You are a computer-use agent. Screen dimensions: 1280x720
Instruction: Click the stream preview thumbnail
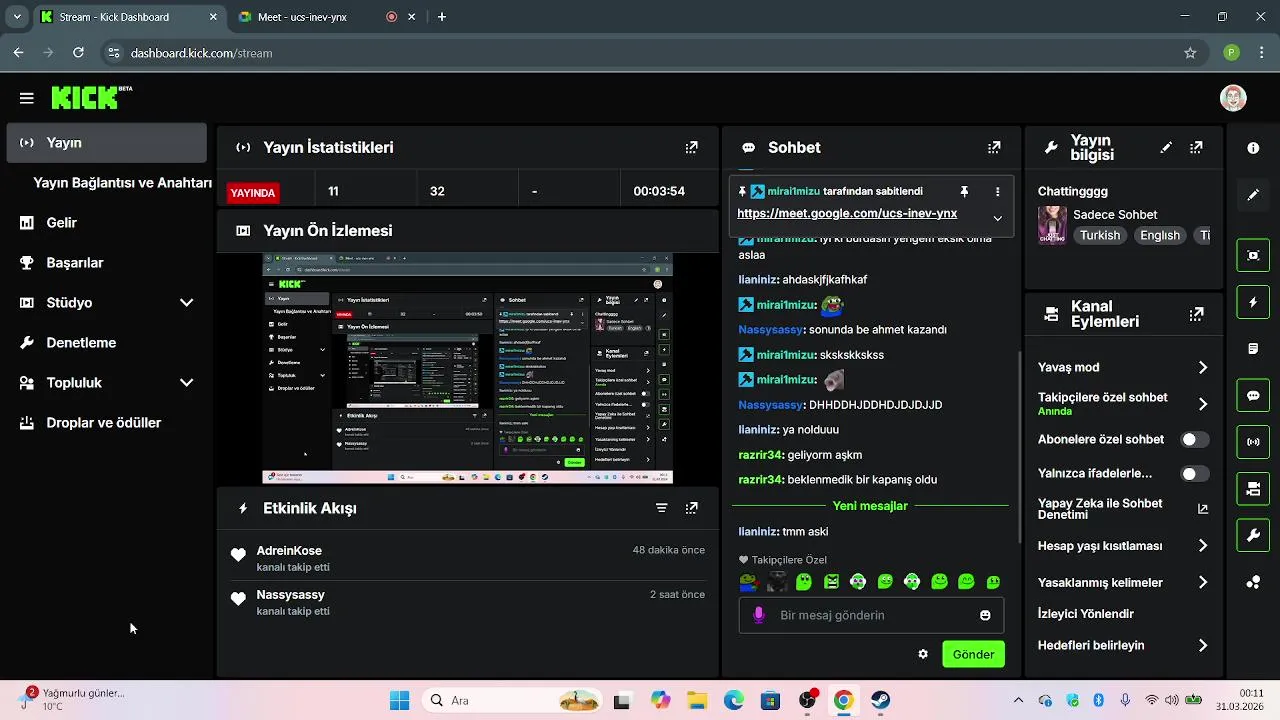467,368
